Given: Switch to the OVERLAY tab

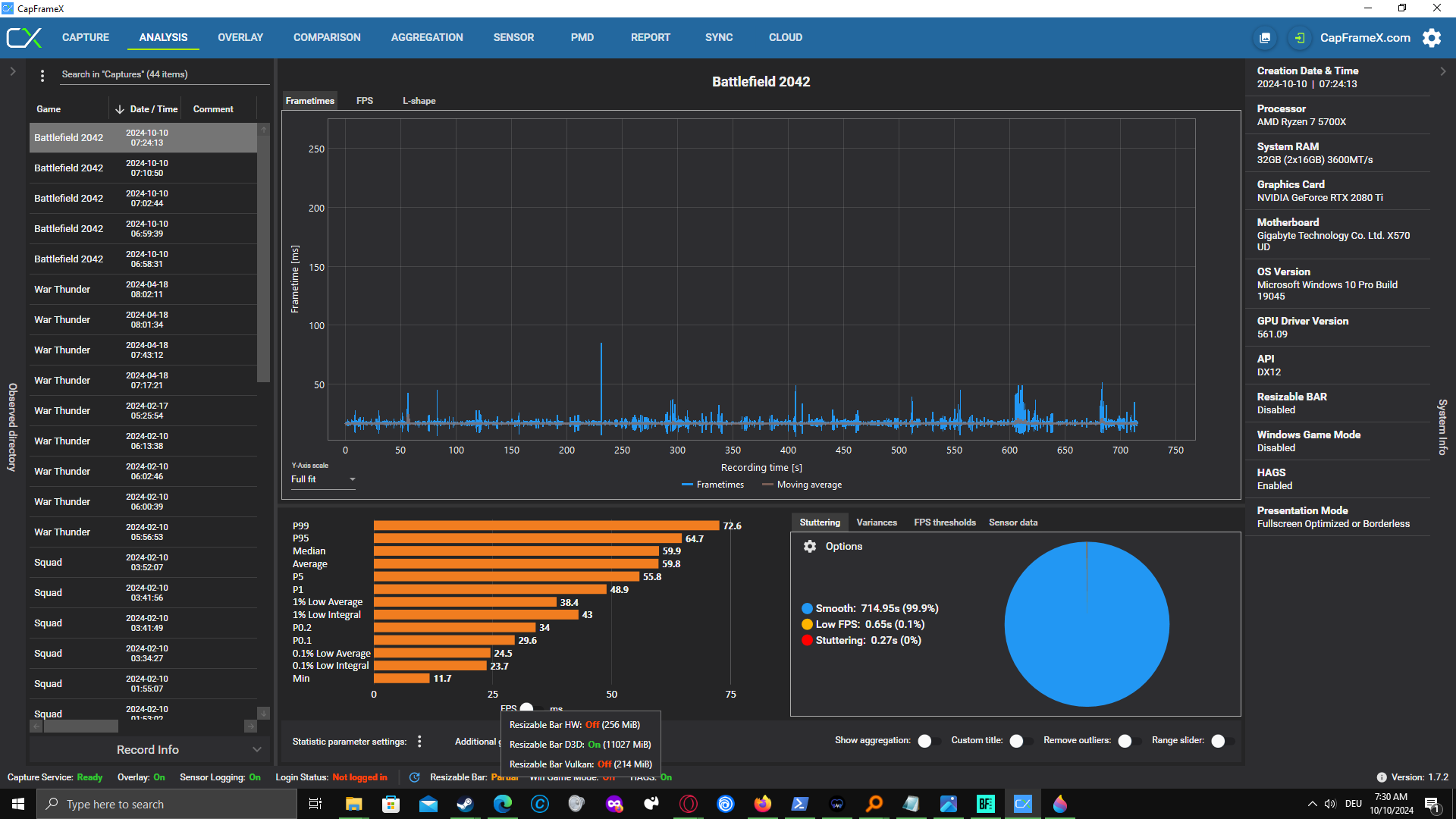Looking at the screenshot, I should [240, 37].
